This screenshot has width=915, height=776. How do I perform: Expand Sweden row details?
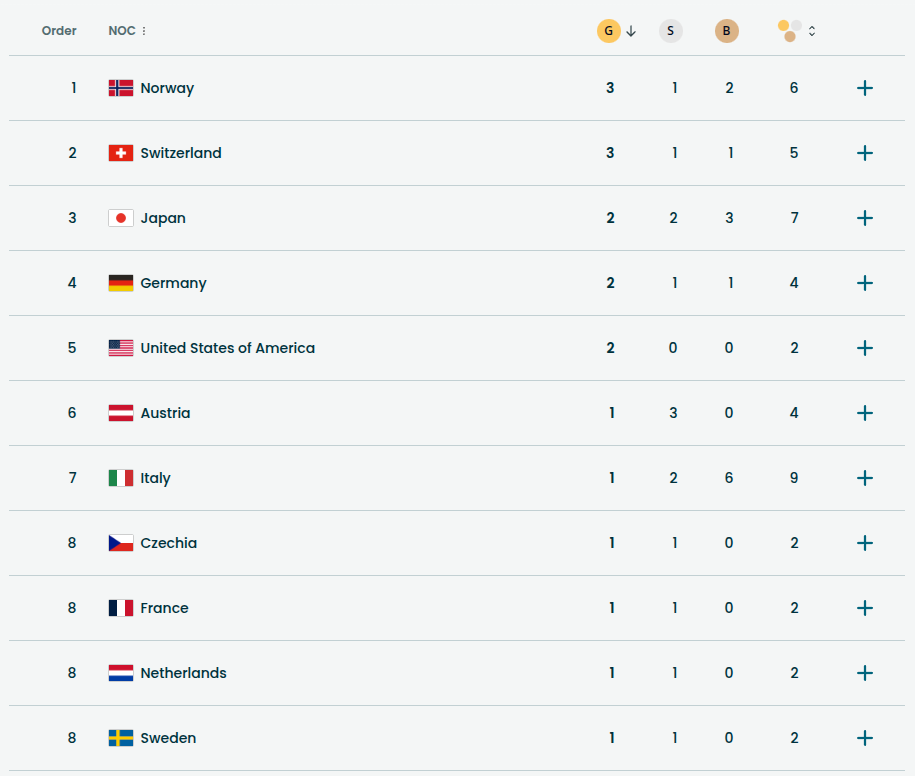[865, 738]
